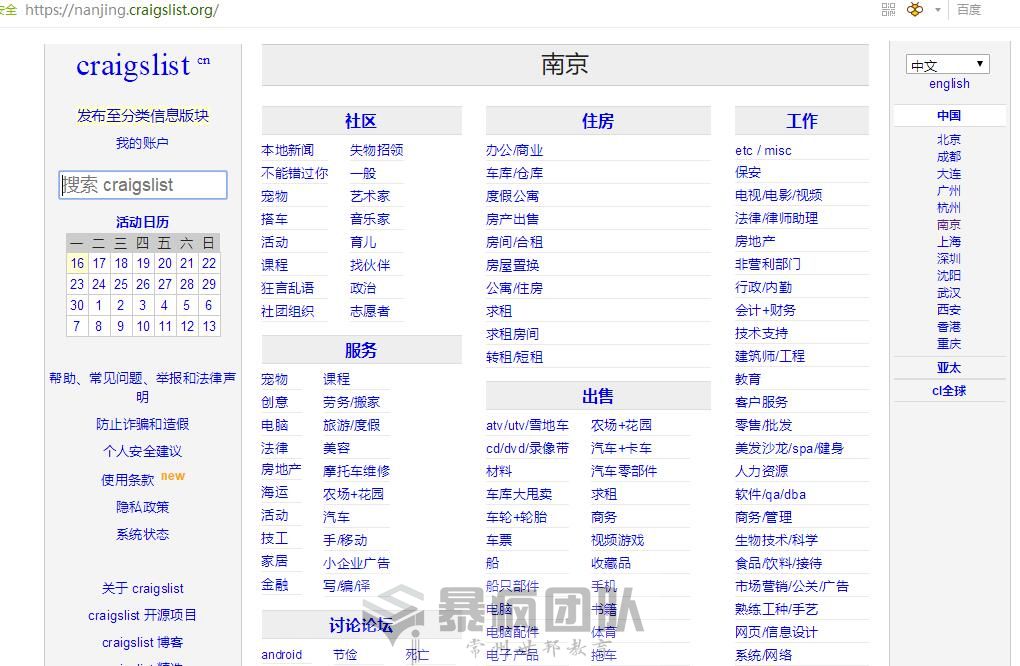Click the bee extension icon in browser bar

point(915,10)
